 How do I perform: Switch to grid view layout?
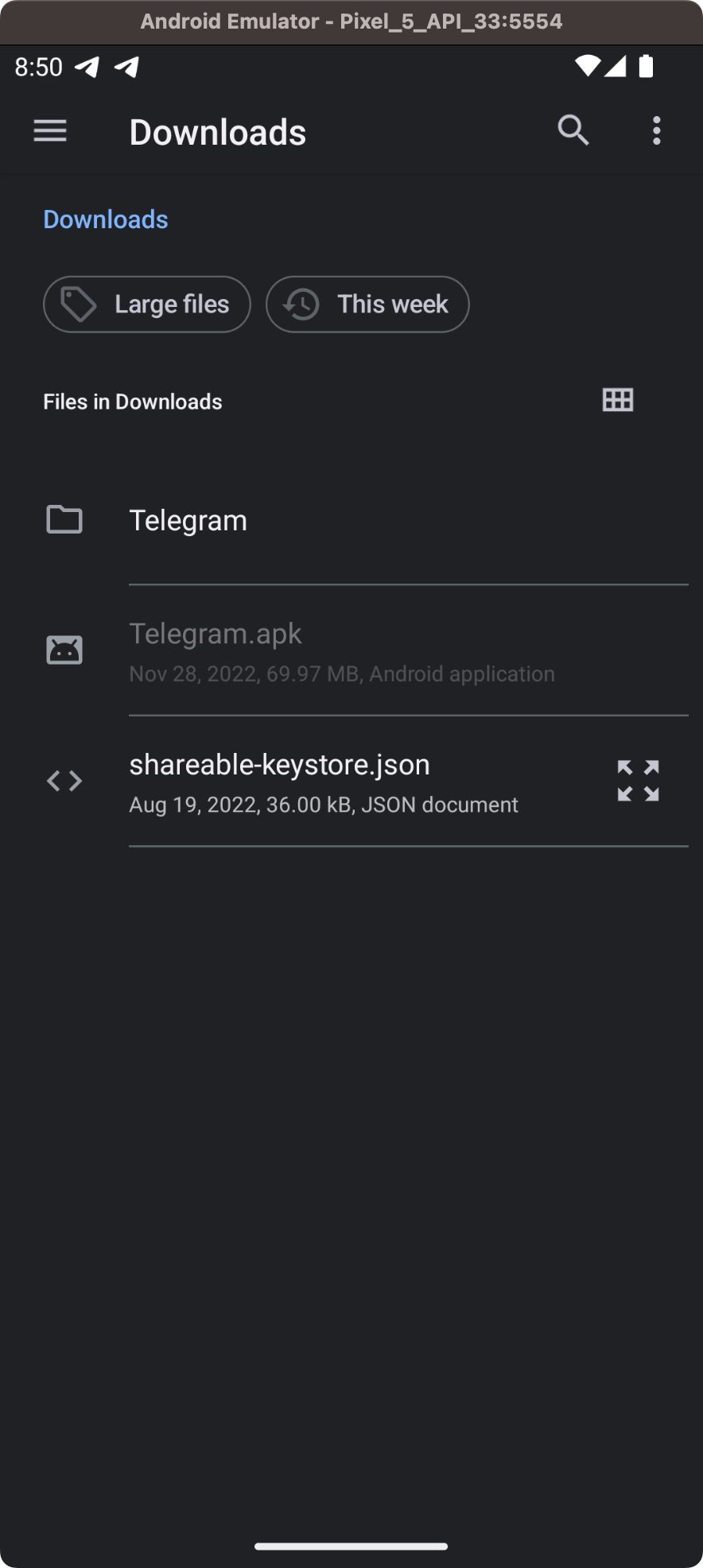pyautogui.click(x=618, y=400)
